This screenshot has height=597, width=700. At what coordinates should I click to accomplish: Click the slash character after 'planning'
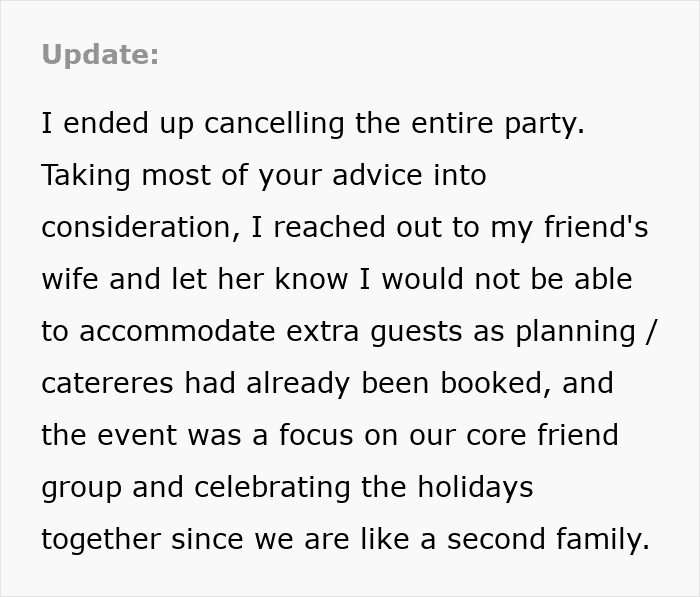(651, 332)
